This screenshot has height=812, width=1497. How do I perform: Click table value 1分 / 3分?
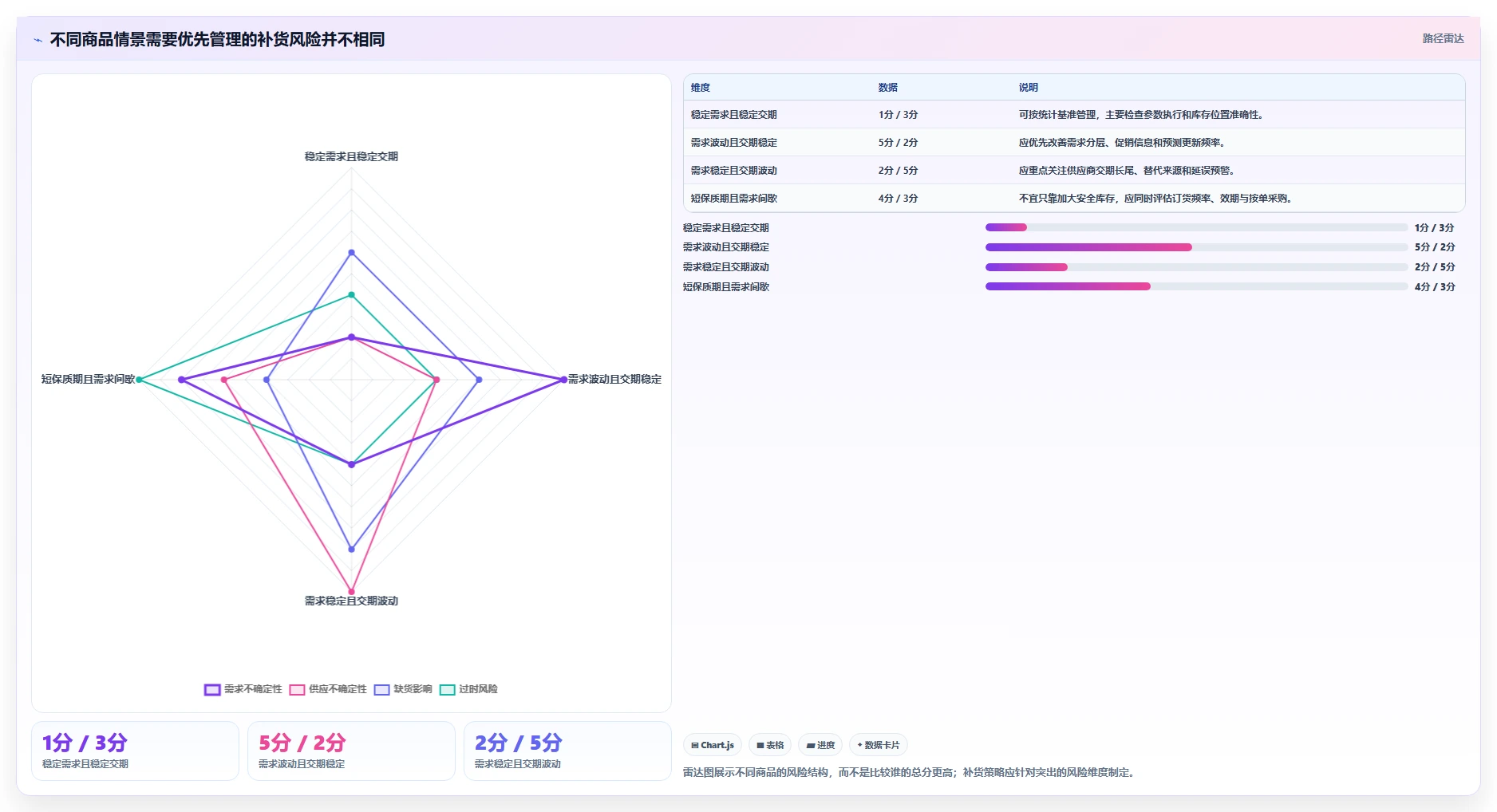898,115
